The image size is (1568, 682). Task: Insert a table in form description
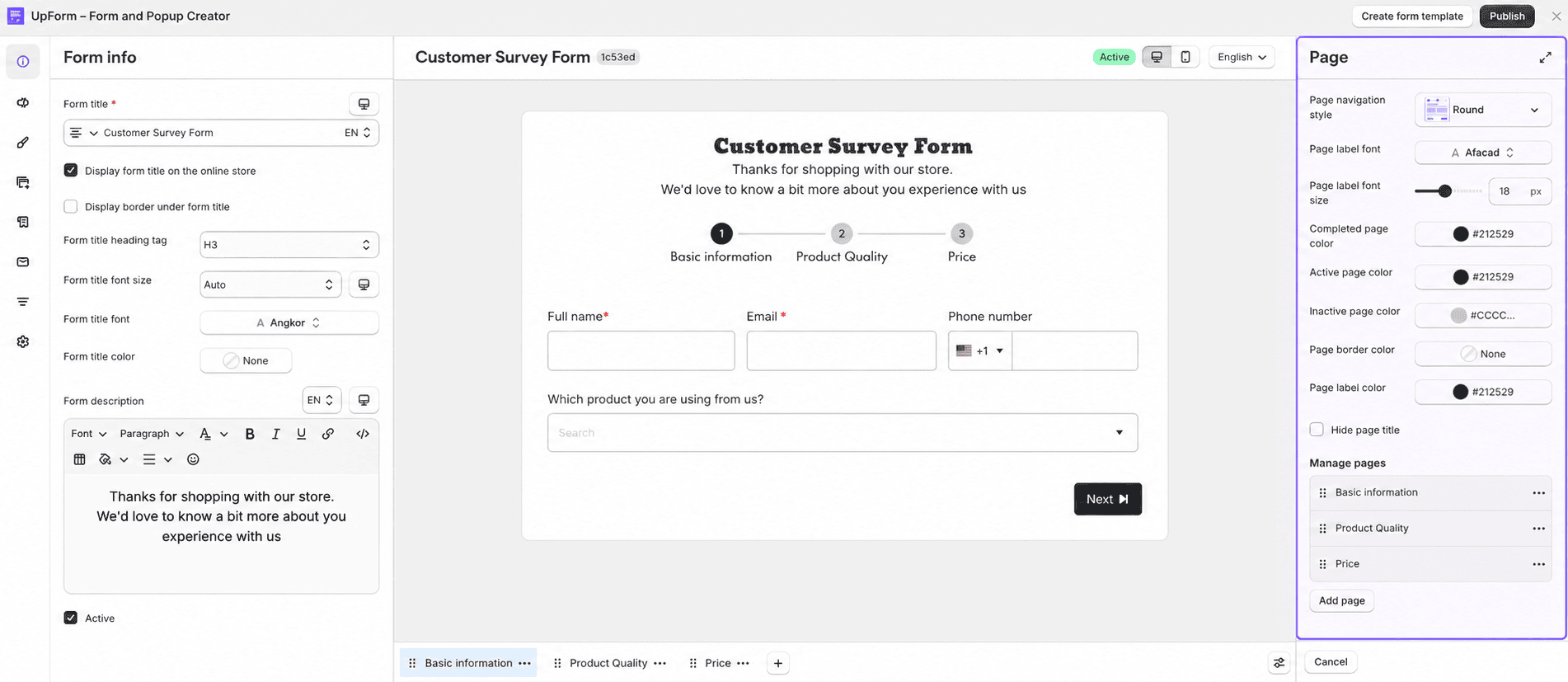coord(79,459)
